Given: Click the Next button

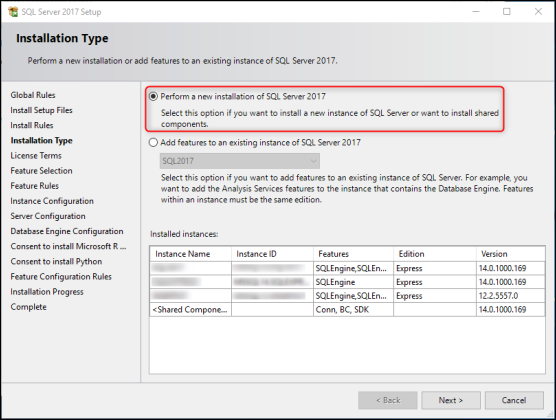Looking at the screenshot, I should (451, 400).
